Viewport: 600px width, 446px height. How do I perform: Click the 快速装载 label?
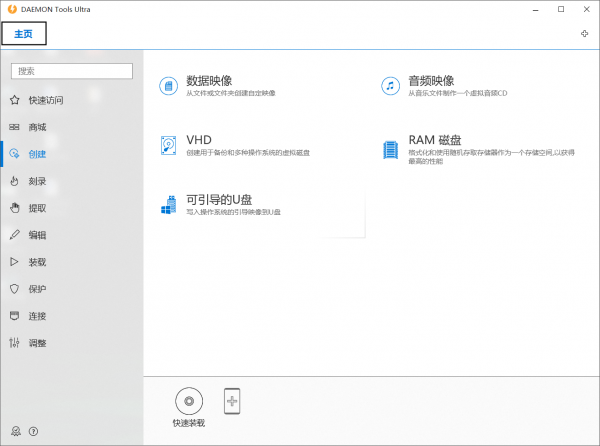click(189, 423)
